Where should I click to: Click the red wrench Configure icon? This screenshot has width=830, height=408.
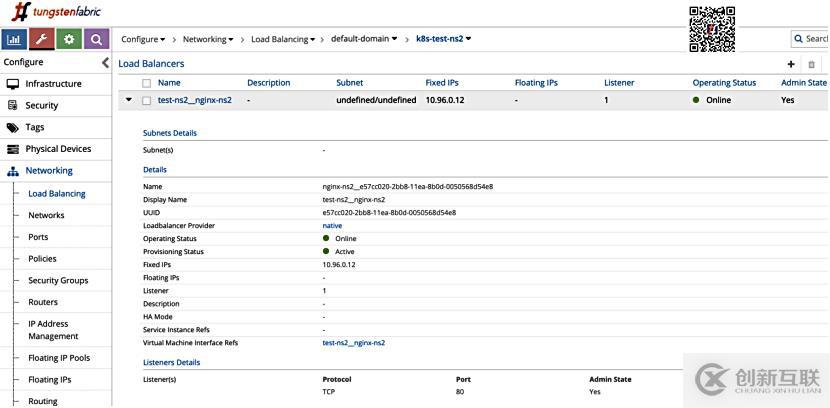pyautogui.click(x=42, y=39)
